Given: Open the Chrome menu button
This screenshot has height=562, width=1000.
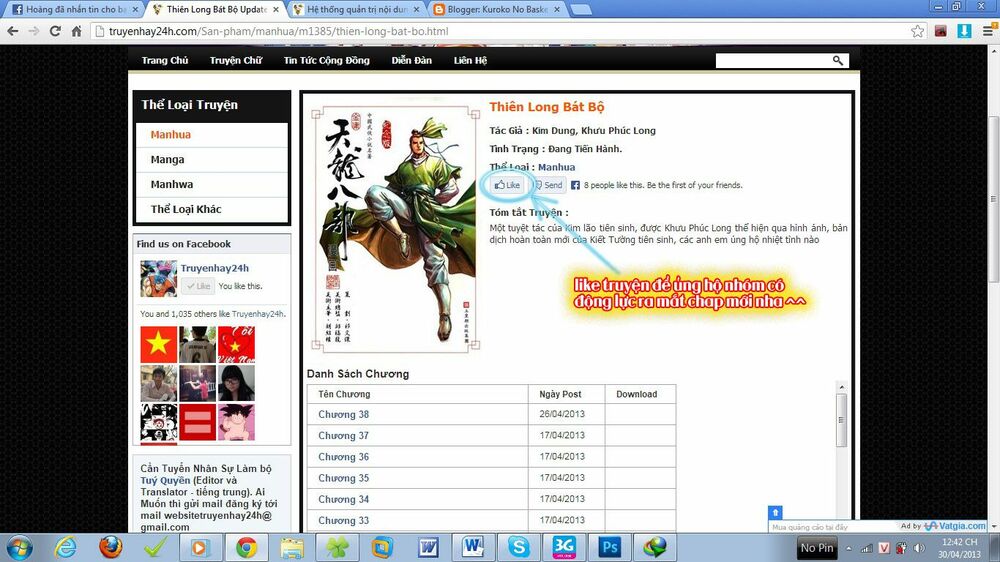Looking at the screenshot, I should tap(986, 31).
